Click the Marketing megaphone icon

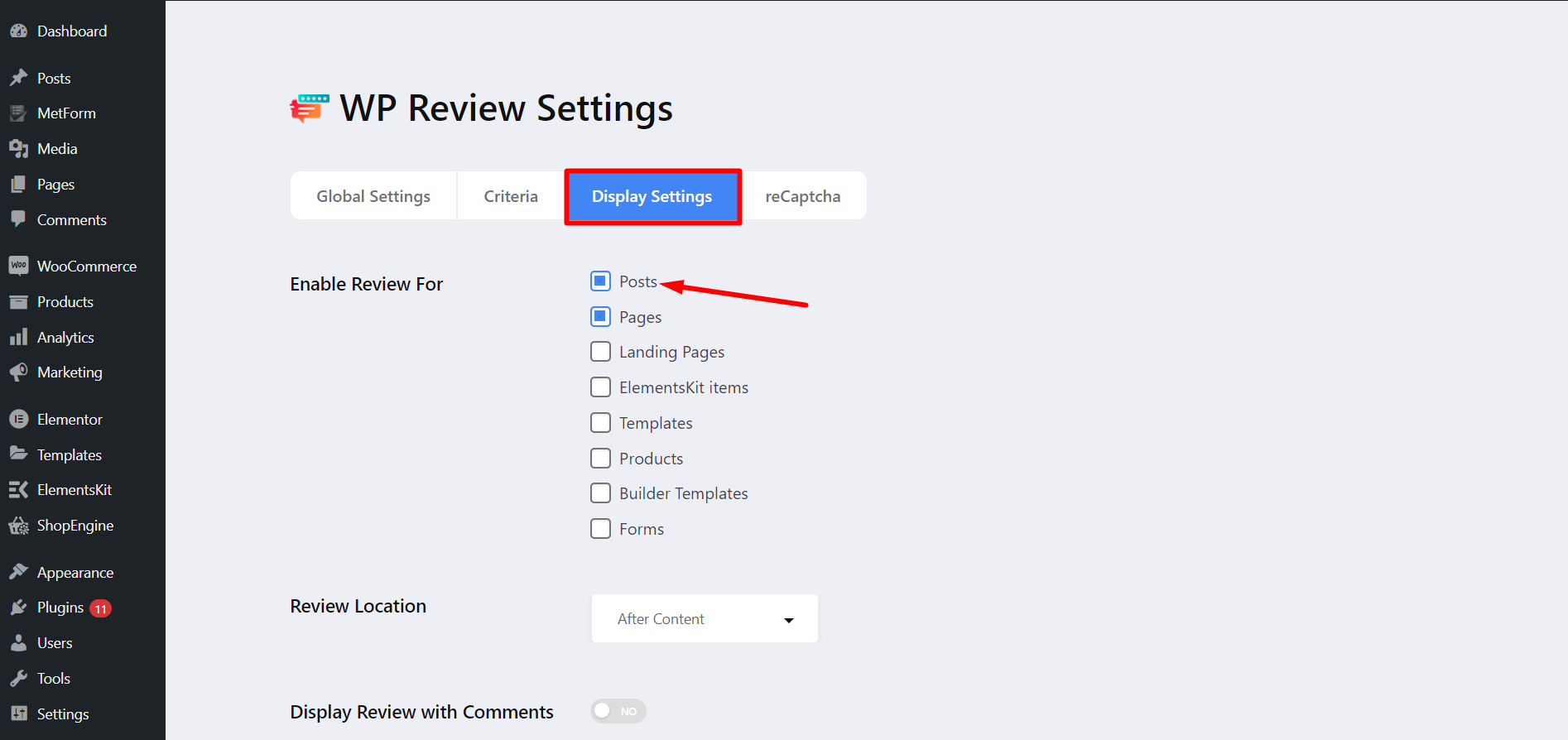pos(18,372)
